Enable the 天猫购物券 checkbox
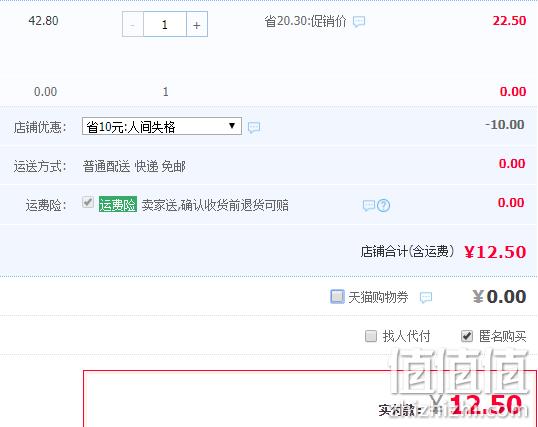Viewport: 538px width, 427px height. pos(337,296)
